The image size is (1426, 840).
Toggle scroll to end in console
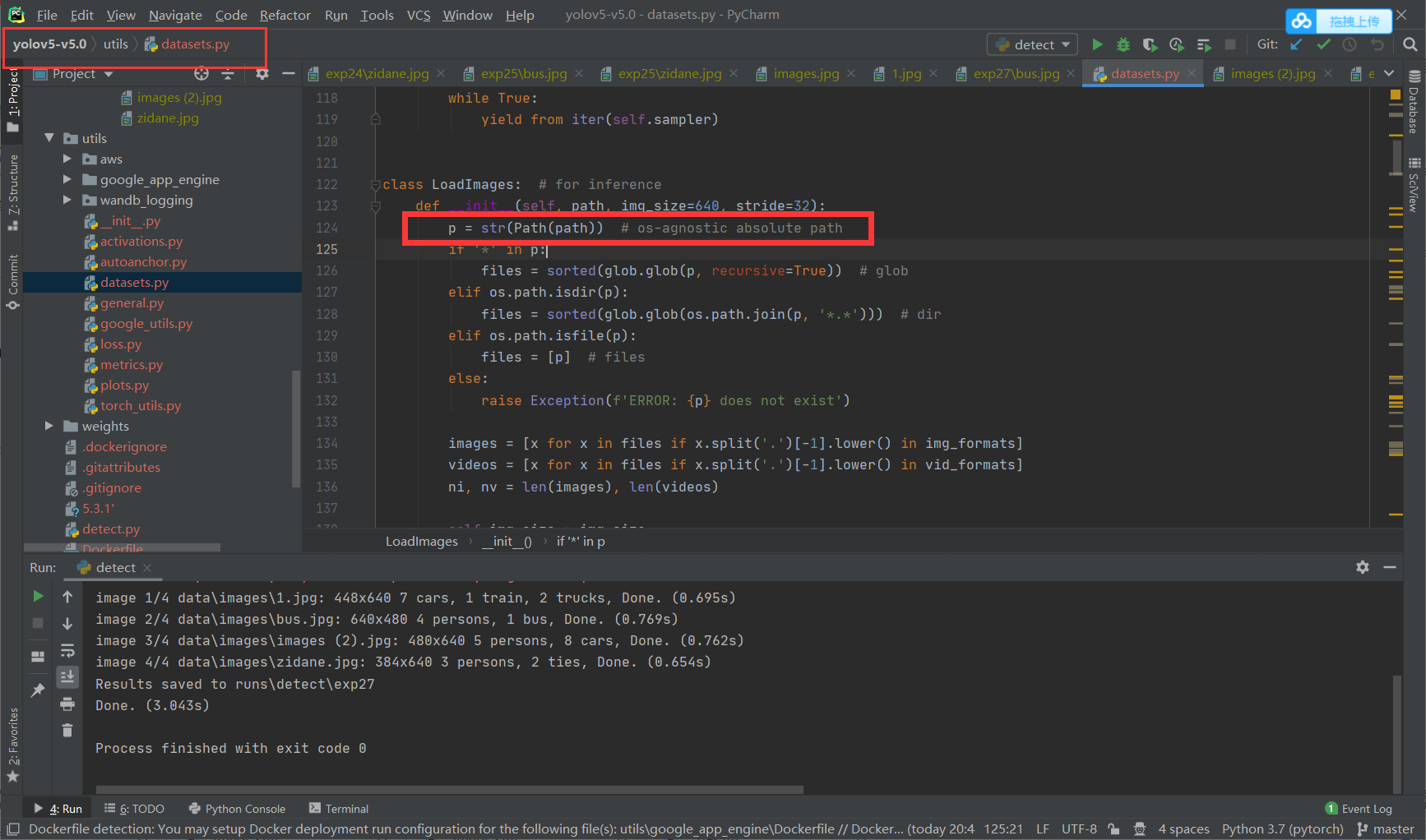pos(67,677)
